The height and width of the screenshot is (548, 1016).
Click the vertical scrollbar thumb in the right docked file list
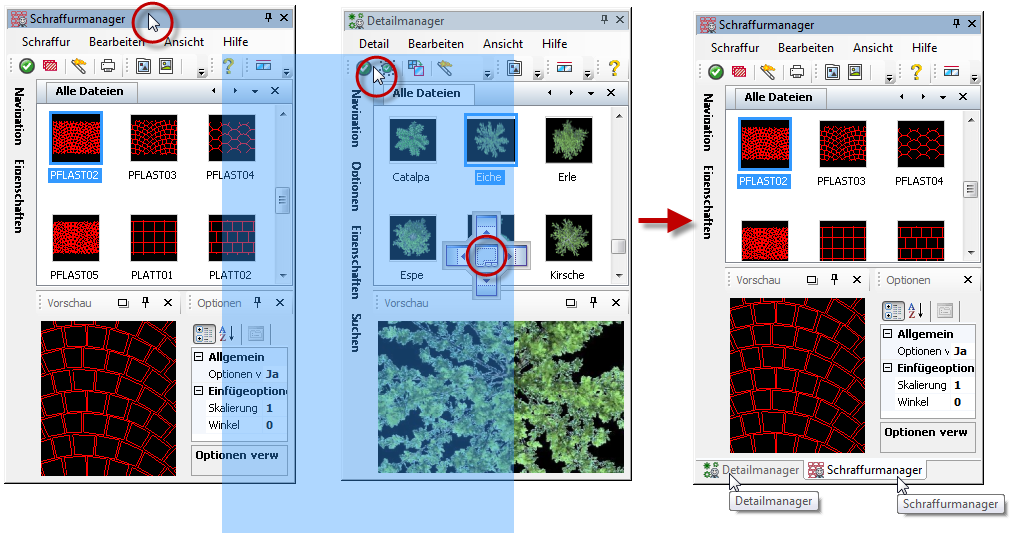click(969, 189)
